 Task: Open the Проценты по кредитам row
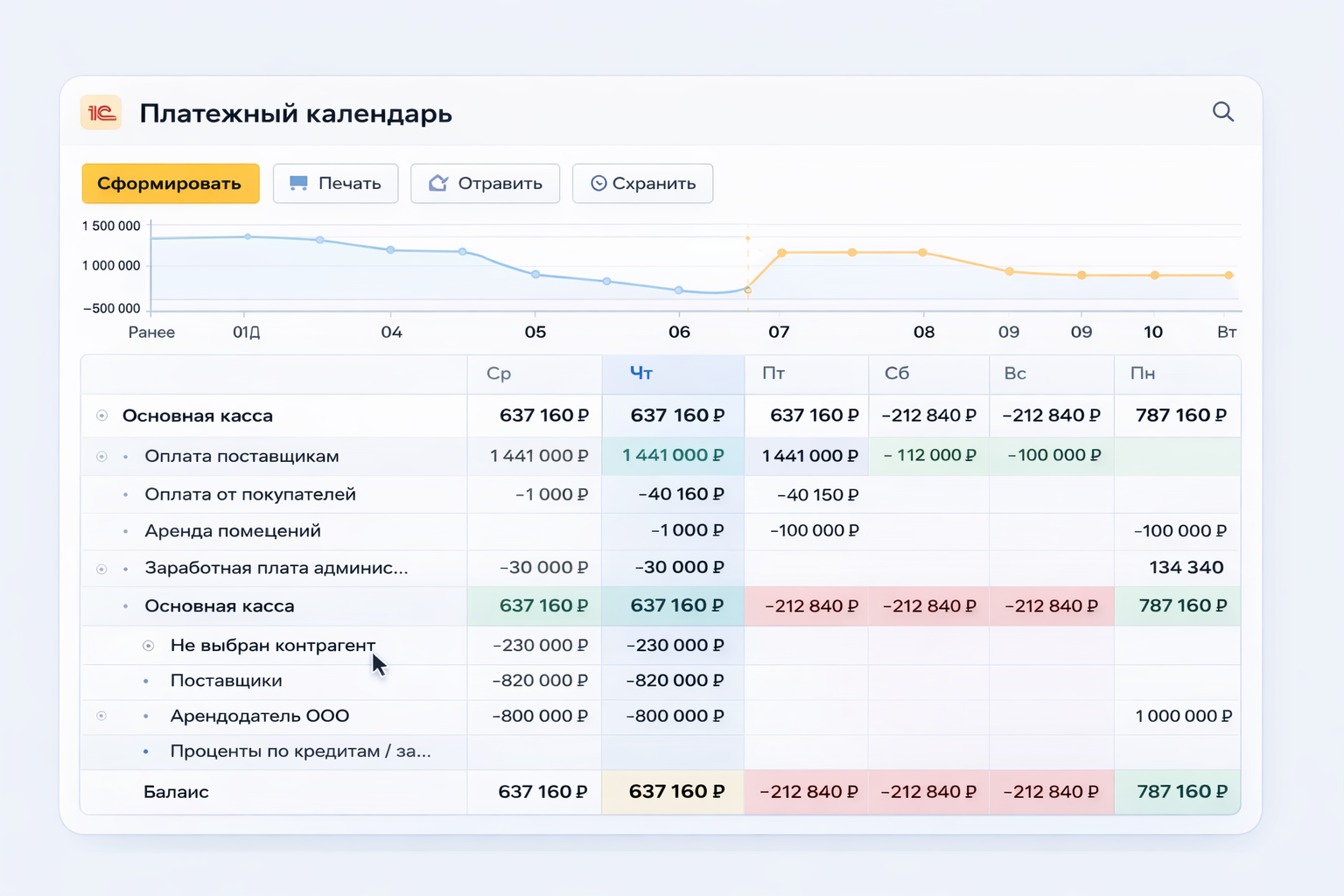pos(300,752)
